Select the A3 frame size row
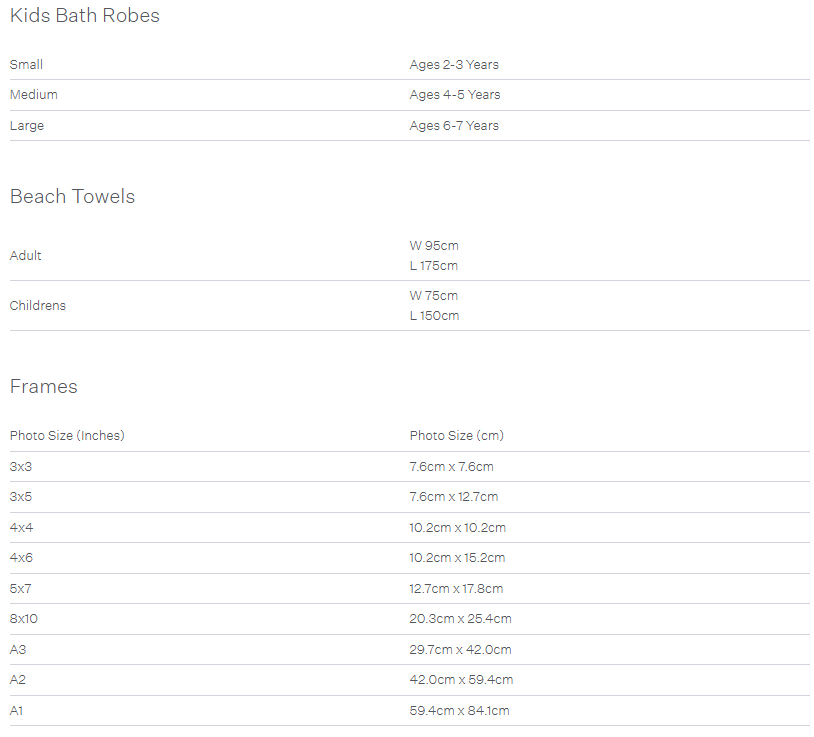 410,650
